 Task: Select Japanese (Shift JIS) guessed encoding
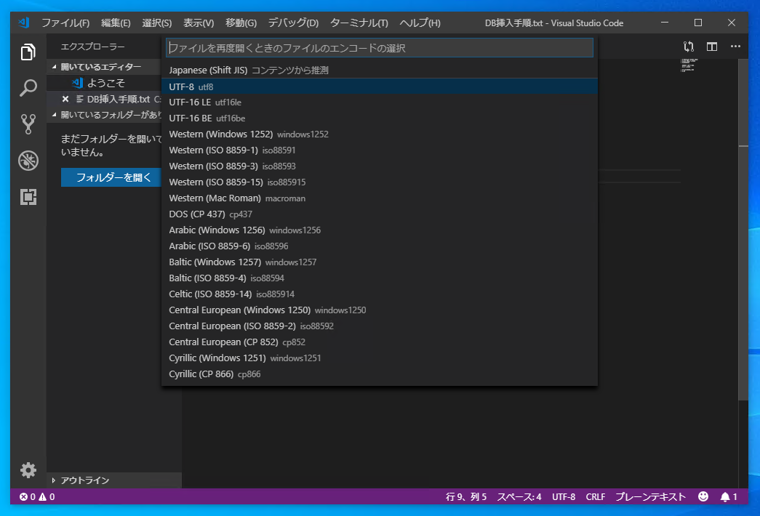(380, 70)
